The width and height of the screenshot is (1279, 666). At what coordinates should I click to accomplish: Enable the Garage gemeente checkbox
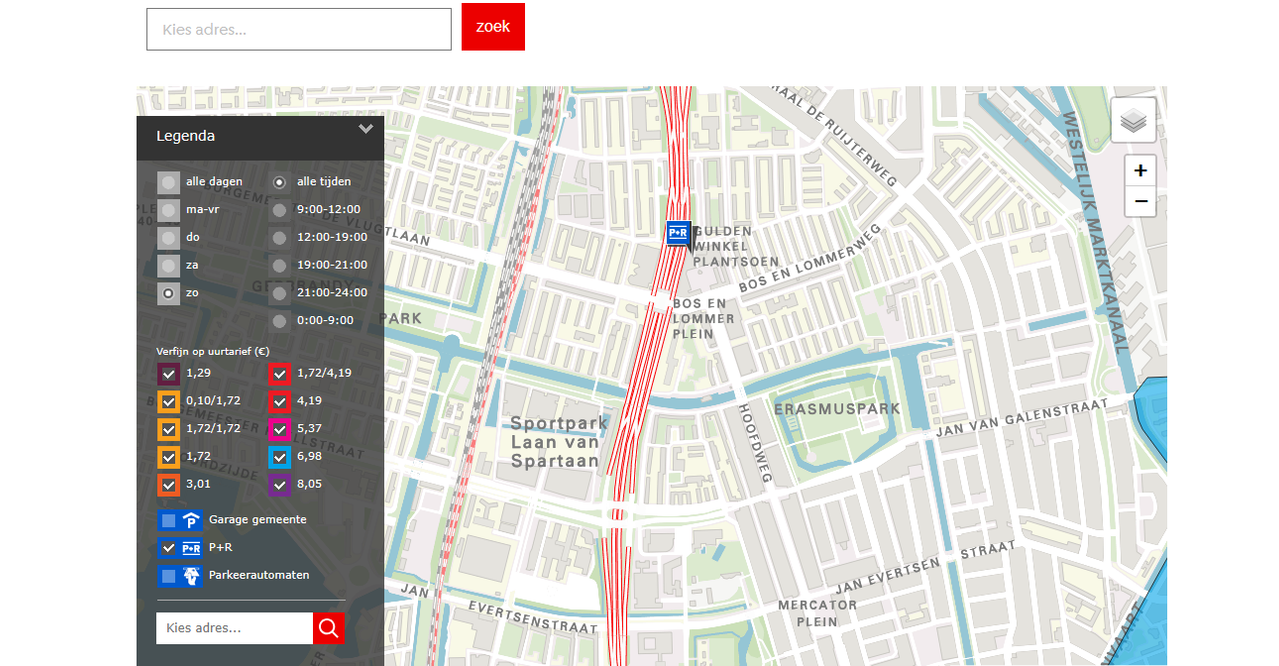click(x=168, y=520)
